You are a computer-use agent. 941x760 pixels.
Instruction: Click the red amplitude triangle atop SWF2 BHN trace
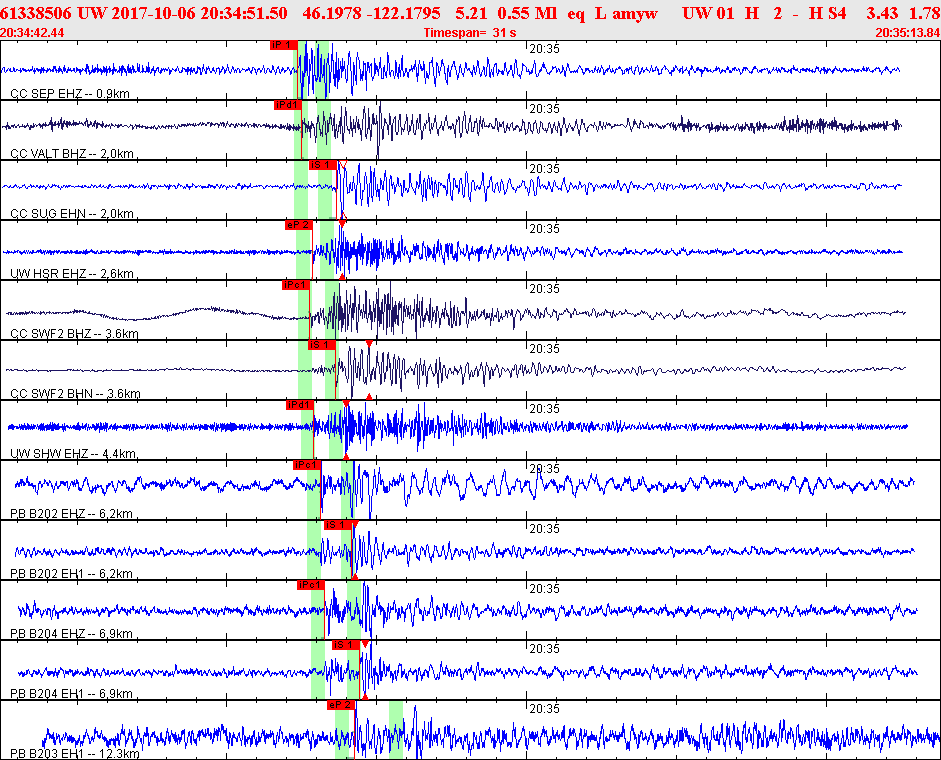[369, 343]
